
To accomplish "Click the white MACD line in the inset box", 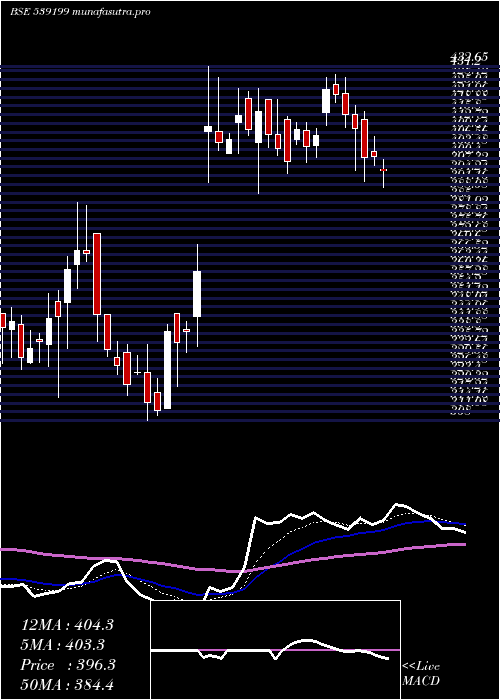I will point(270,650).
